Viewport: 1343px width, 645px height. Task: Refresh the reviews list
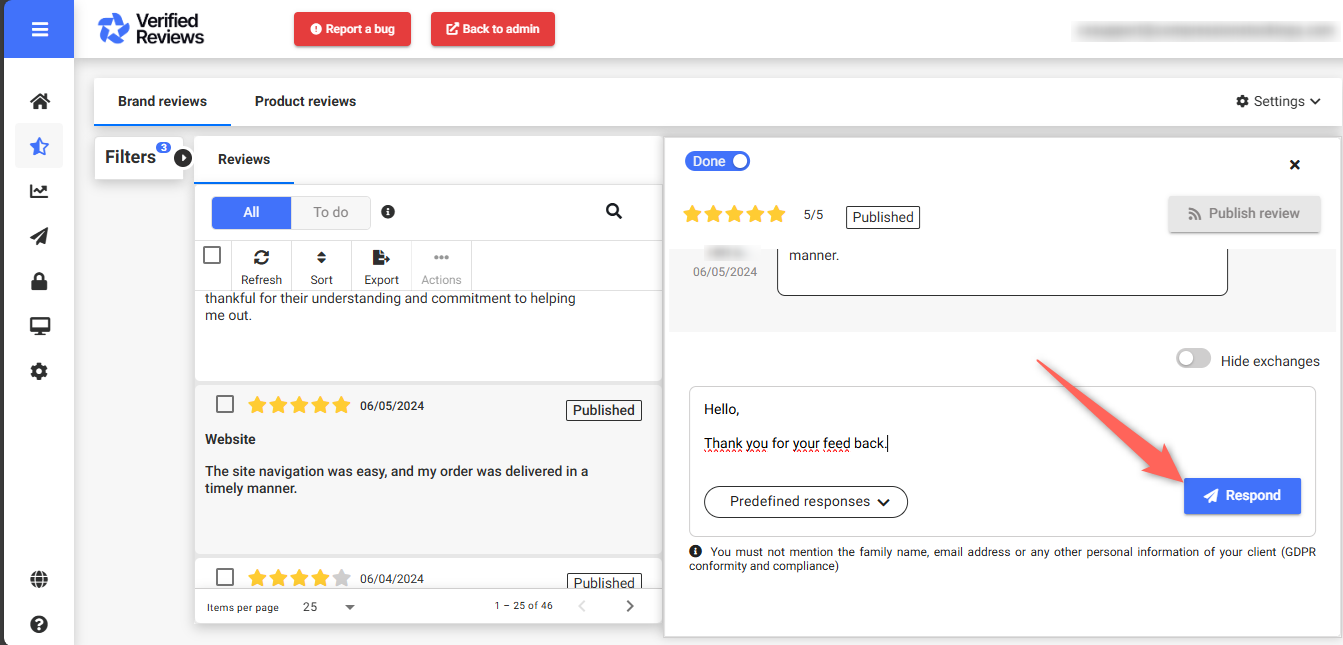pyautogui.click(x=261, y=266)
